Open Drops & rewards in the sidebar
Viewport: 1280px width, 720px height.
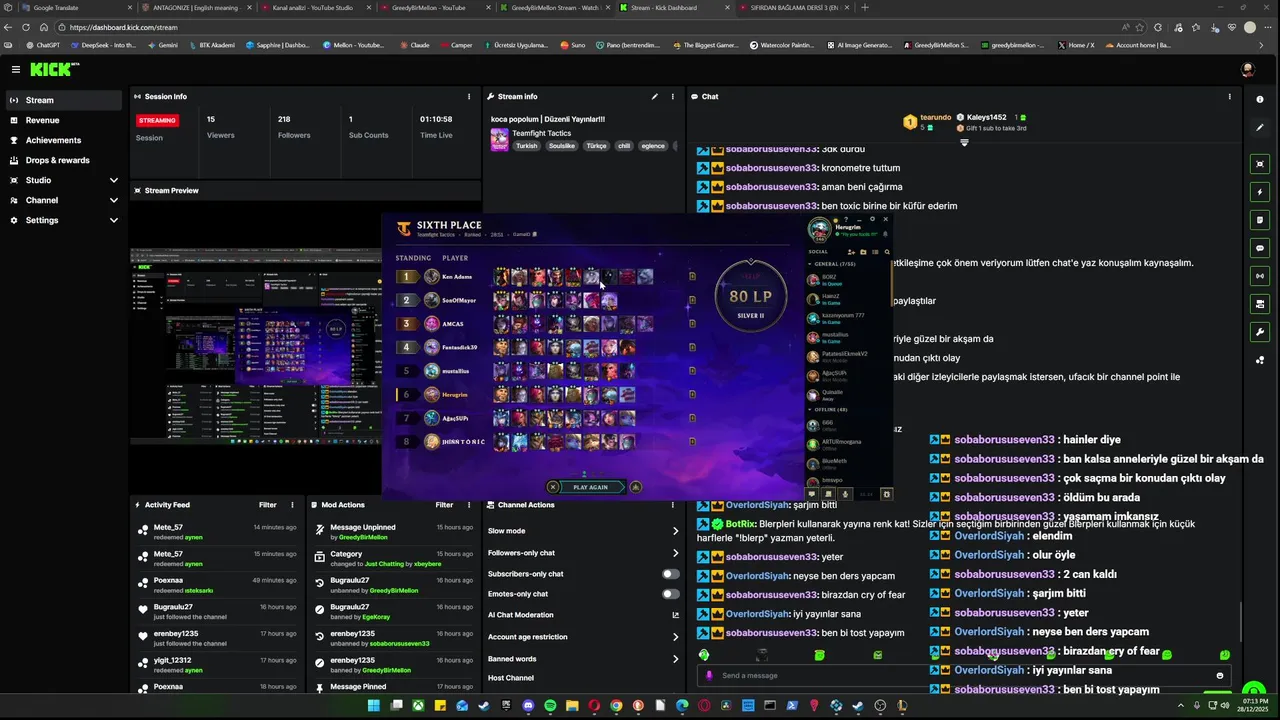click(x=64, y=160)
